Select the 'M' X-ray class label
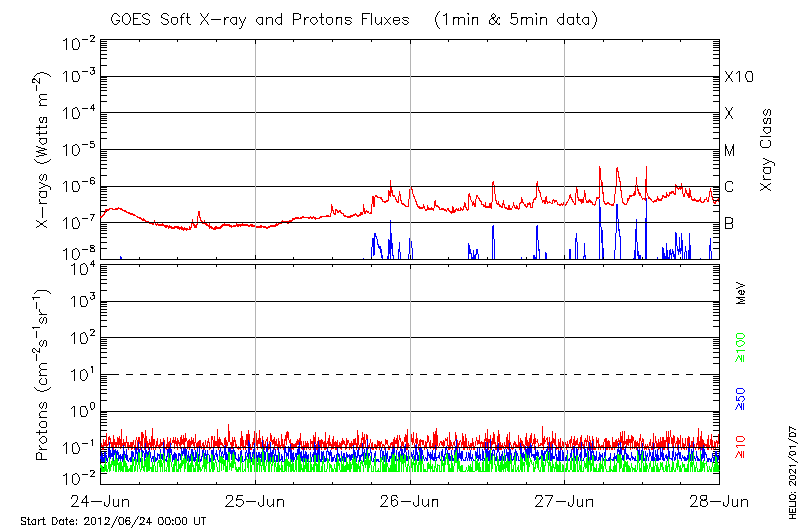Image resolution: width=800 pixels, height=530 pixels. coord(730,151)
